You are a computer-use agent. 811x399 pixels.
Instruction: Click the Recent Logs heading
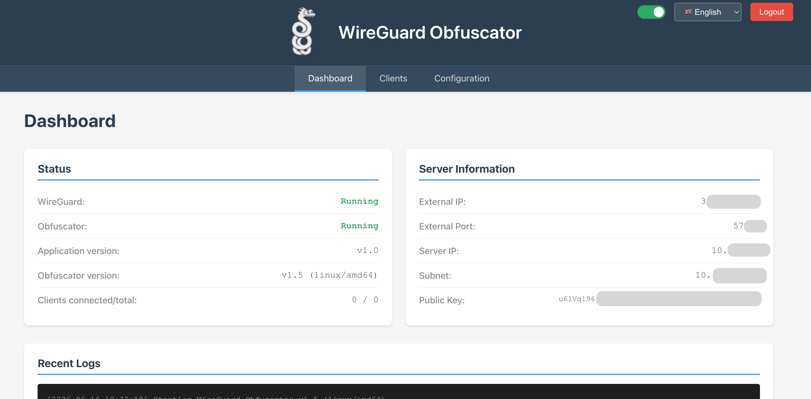pyautogui.click(x=69, y=363)
